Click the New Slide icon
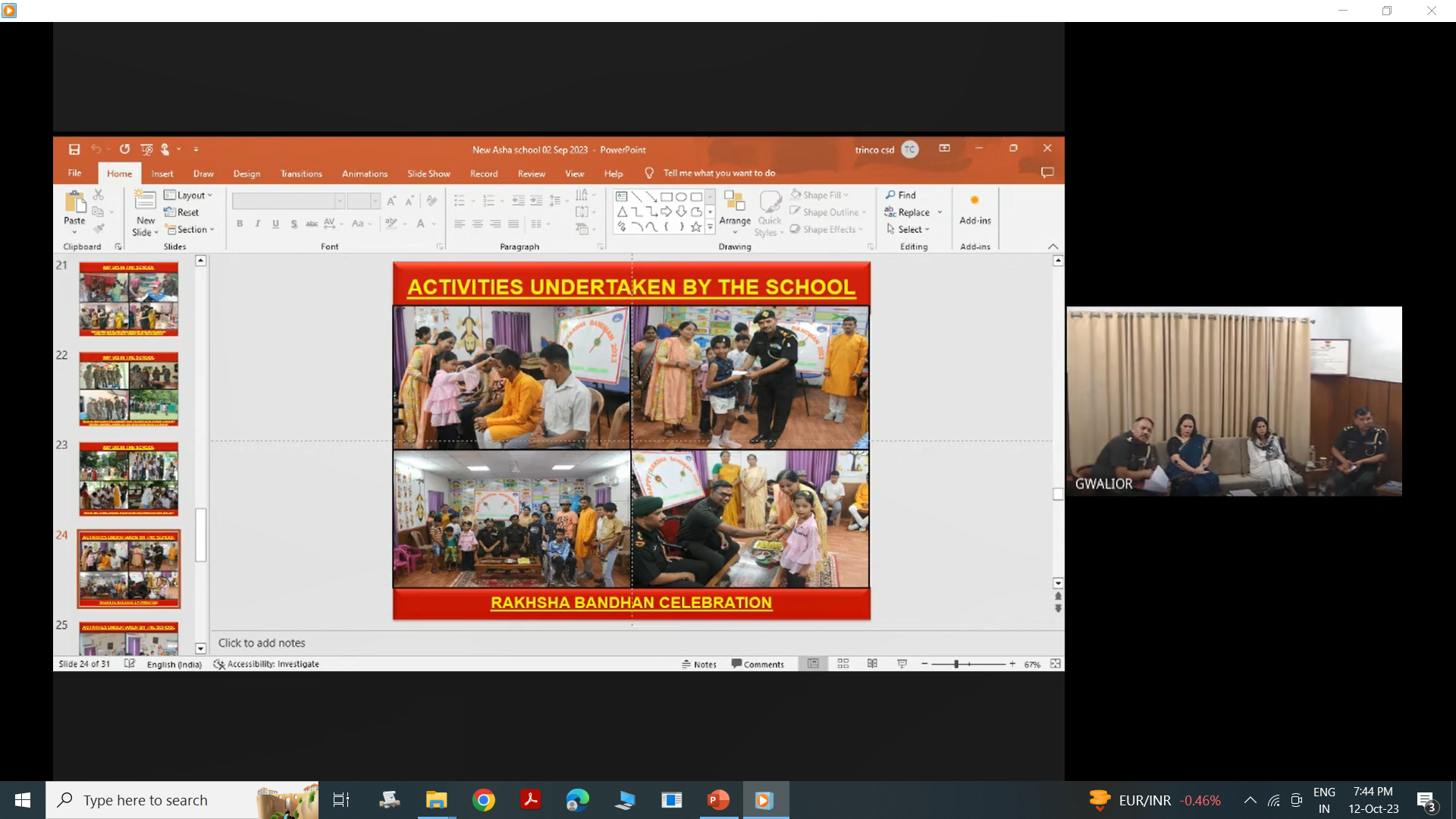 145,200
